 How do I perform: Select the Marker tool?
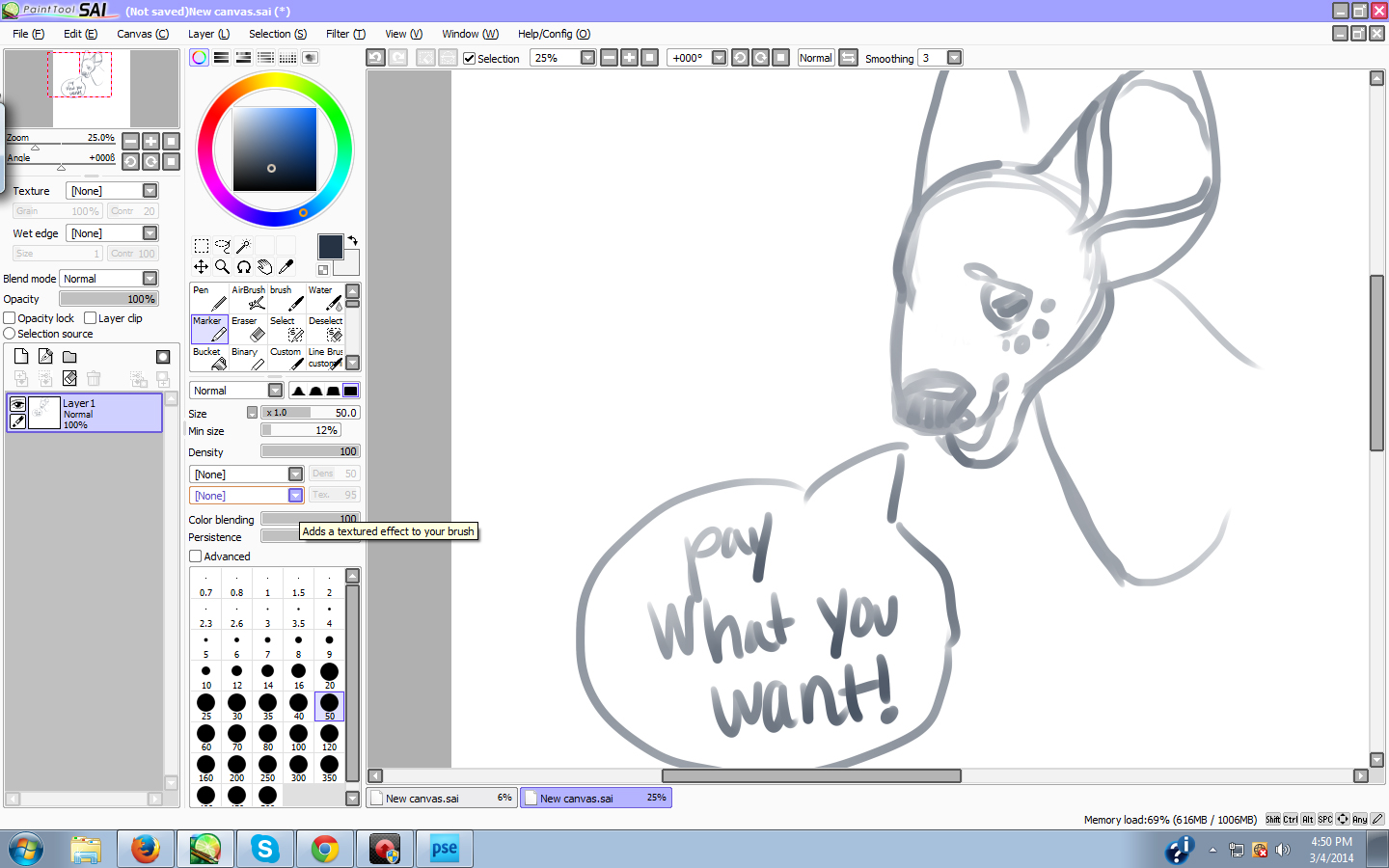pyautogui.click(x=209, y=329)
